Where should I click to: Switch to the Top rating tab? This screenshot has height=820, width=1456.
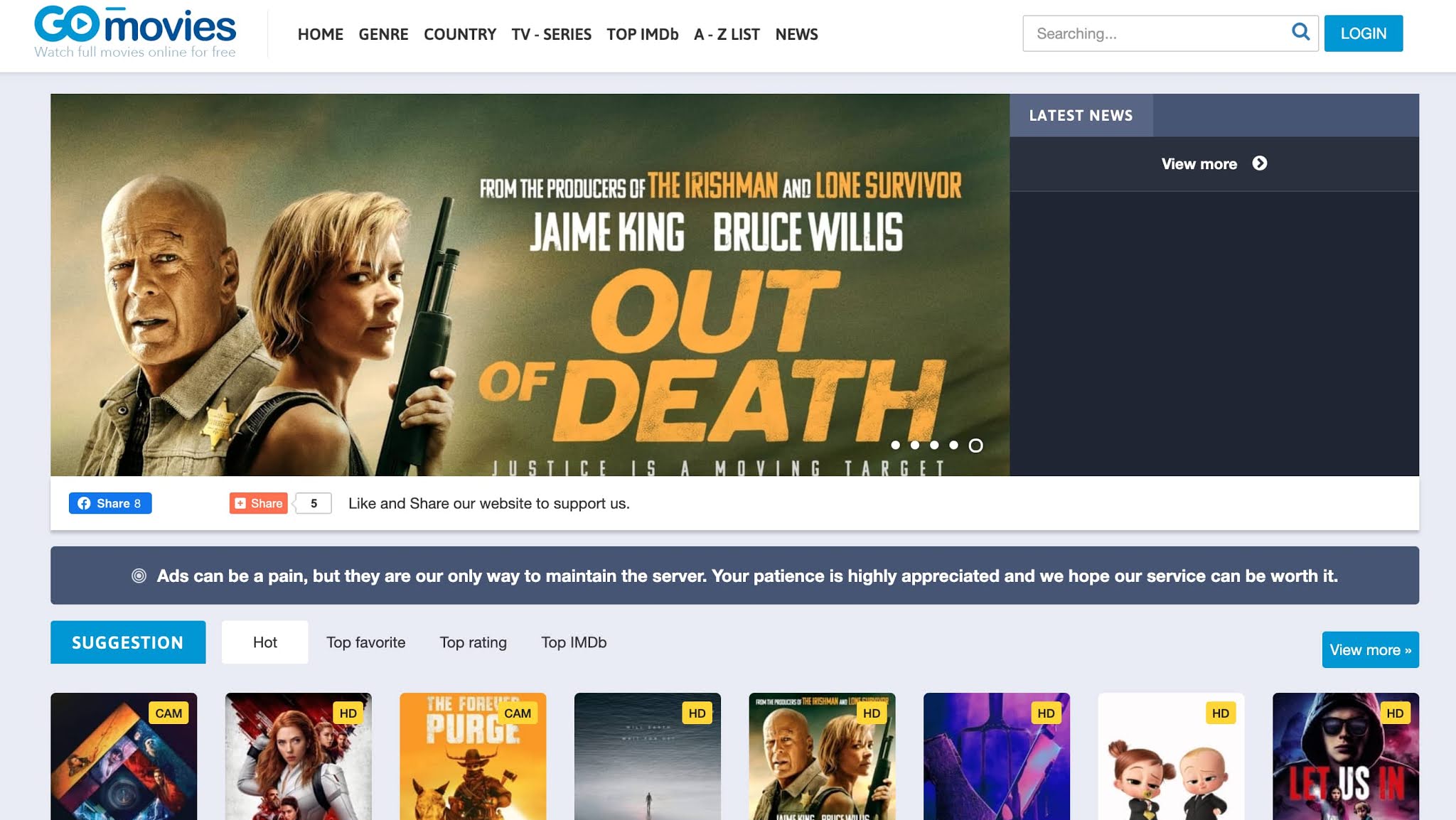click(x=473, y=642)
